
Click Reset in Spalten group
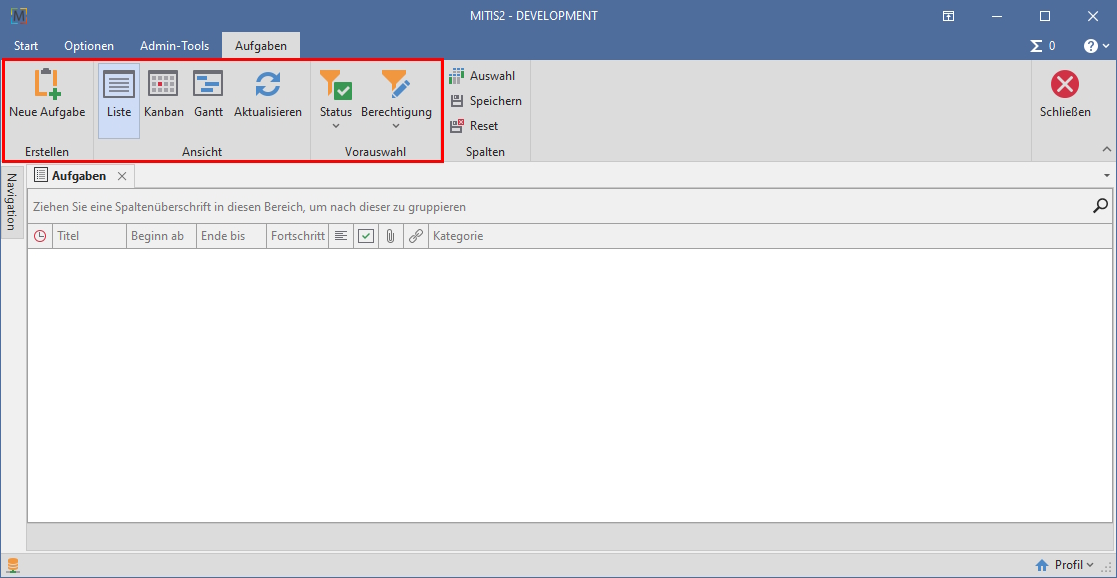(x=475, y=126)
